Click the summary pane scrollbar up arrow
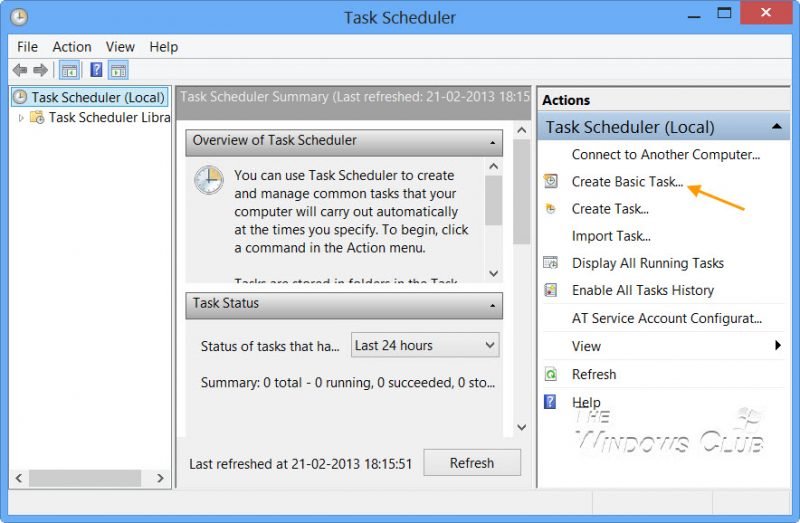Screen dimensions: 800x523 (x=521, y=130)
